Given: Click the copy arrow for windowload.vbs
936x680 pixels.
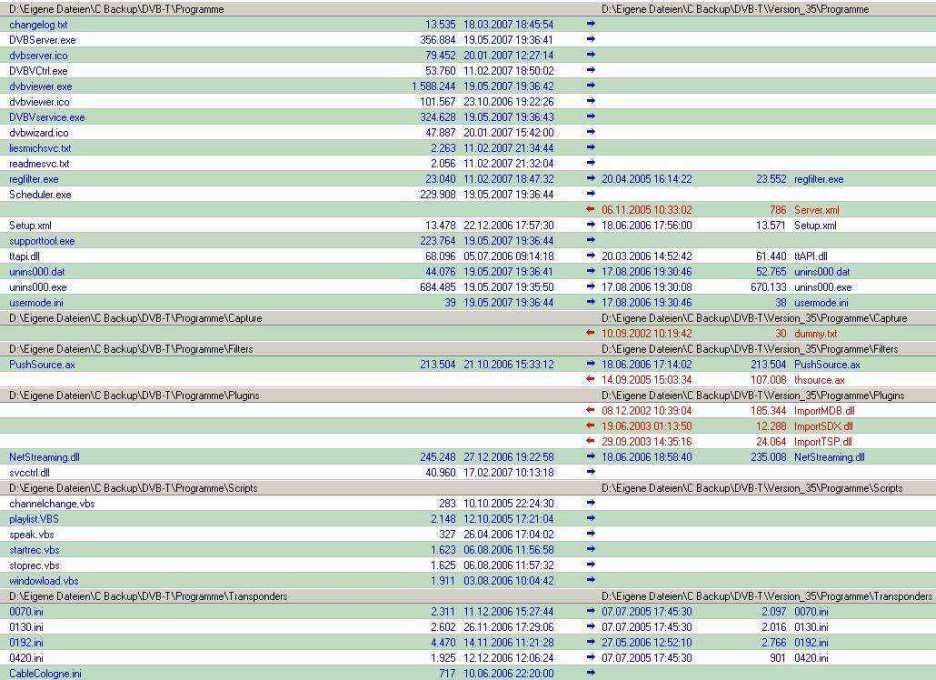Looking at the screenshot, I should click(591, 580).
